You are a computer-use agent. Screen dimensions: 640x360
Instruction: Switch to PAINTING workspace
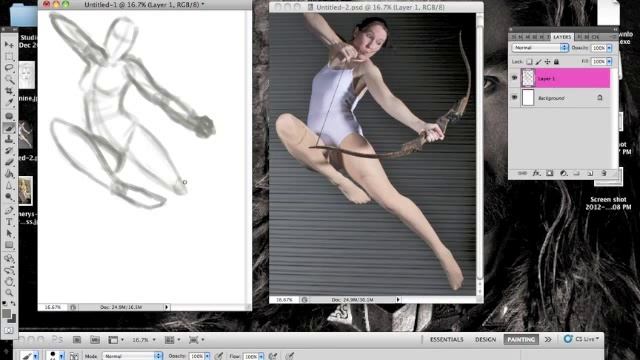pyautogui.click(x=521, y=340)
